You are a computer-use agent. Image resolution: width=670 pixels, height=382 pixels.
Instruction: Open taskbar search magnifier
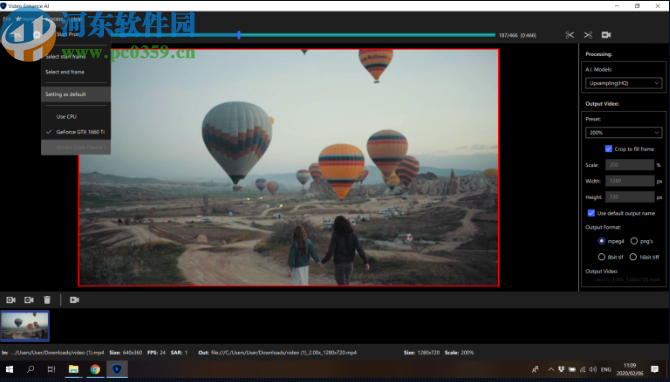[x=30, y=369]
